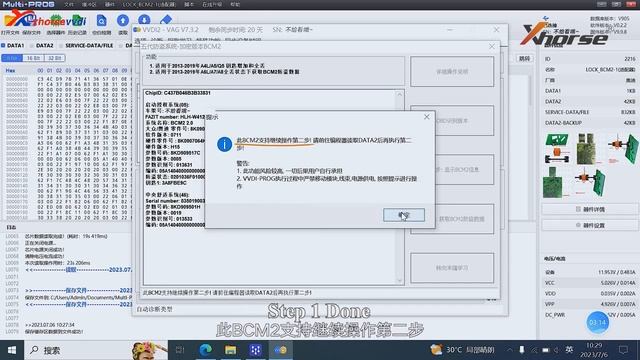Click the log line showing the saved file path
Image resolution: width=640 pixels, height=360 pixels.
pos(78,297)
